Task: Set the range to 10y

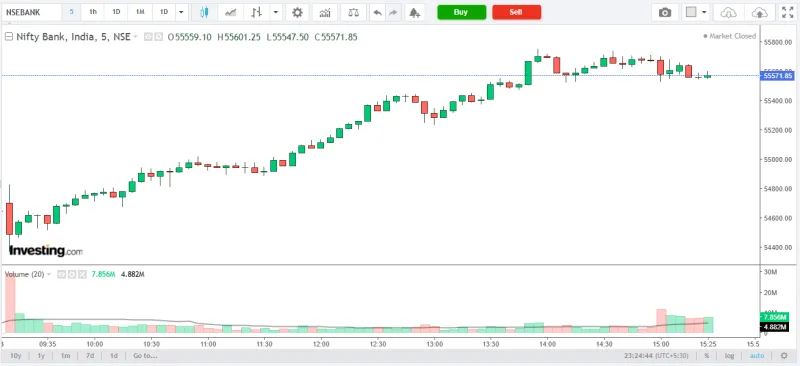Action: [x=16, y=356]
